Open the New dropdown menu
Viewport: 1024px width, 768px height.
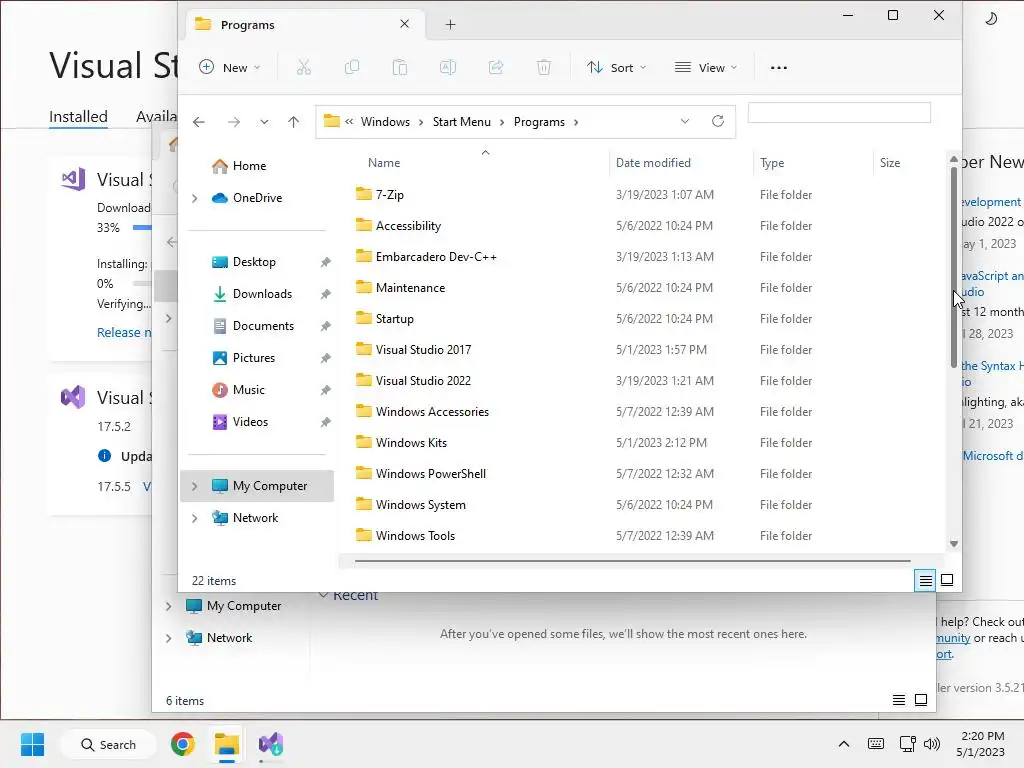[230, 67]
